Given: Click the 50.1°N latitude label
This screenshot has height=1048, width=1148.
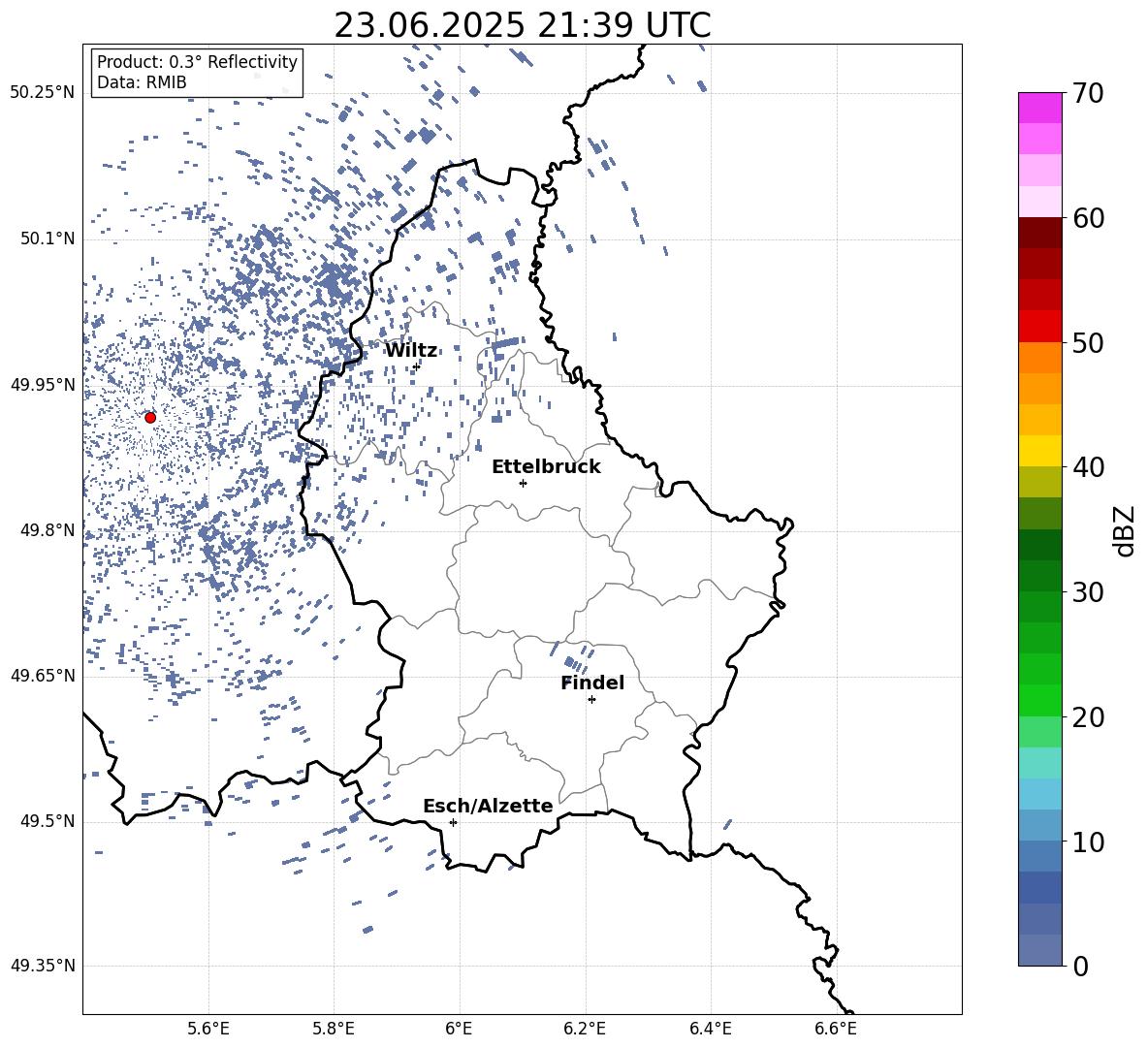Looking at the screenshot, I should click(x=47, y=238).
